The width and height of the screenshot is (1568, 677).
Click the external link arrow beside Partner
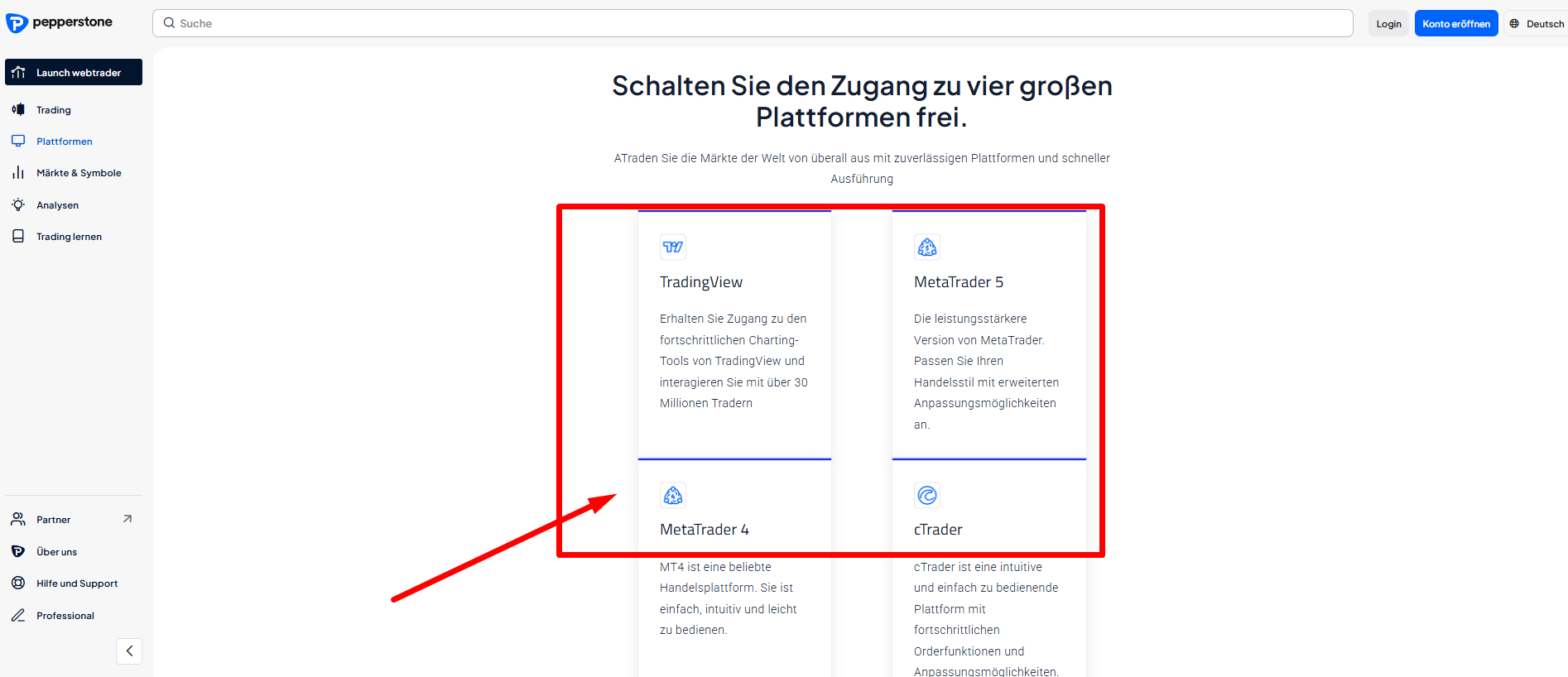click(127, 519)
